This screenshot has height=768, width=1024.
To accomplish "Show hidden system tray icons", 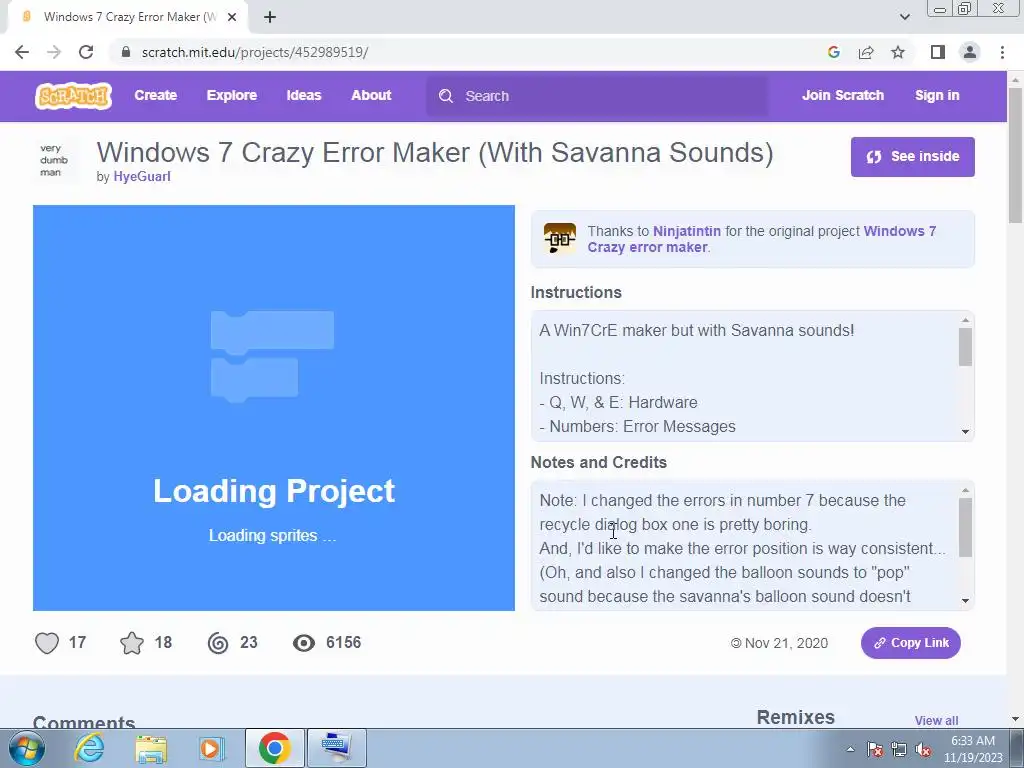I will (x=850, y=750).
